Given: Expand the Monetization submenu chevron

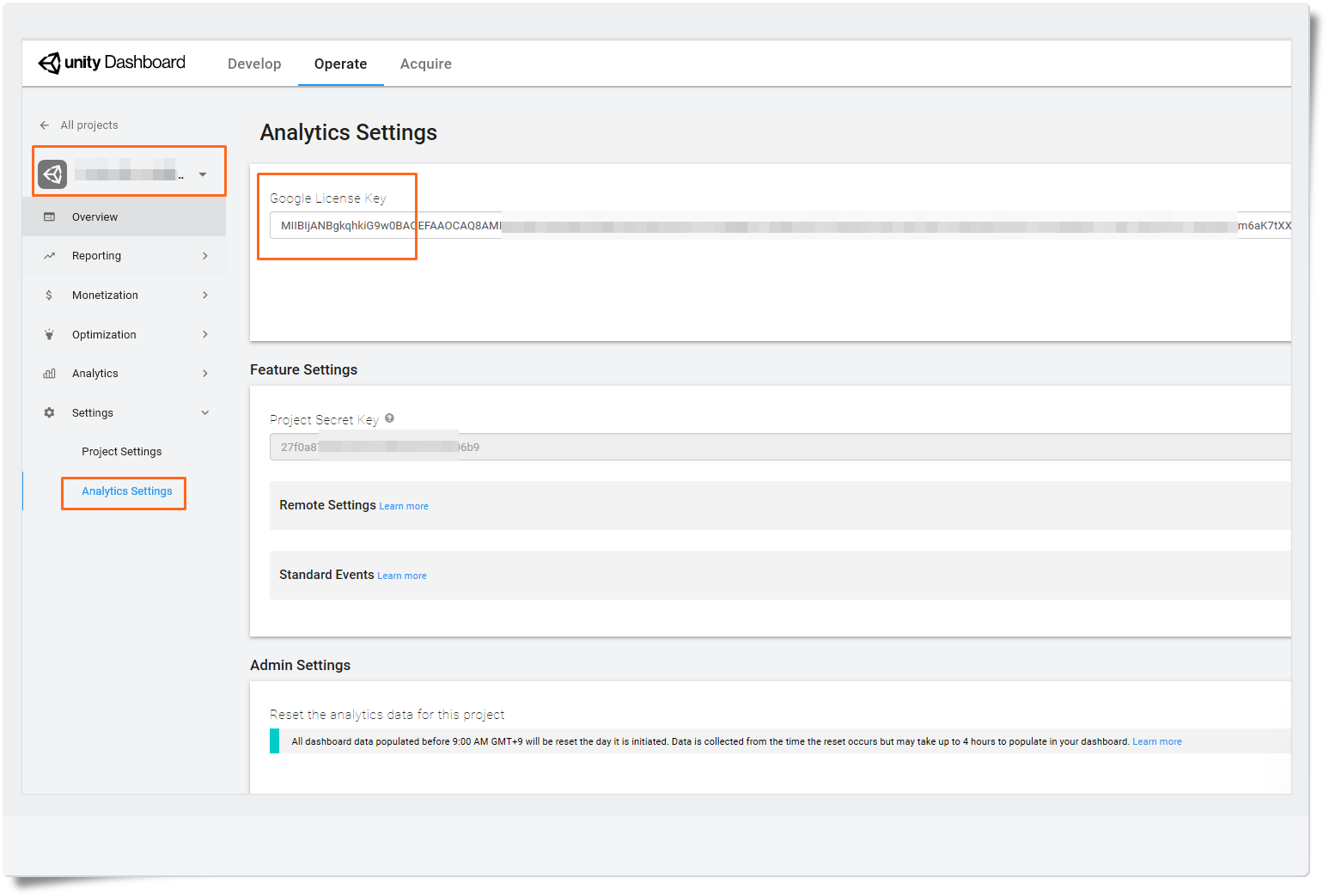Looking at the screenshot, I should coord(205,296).
